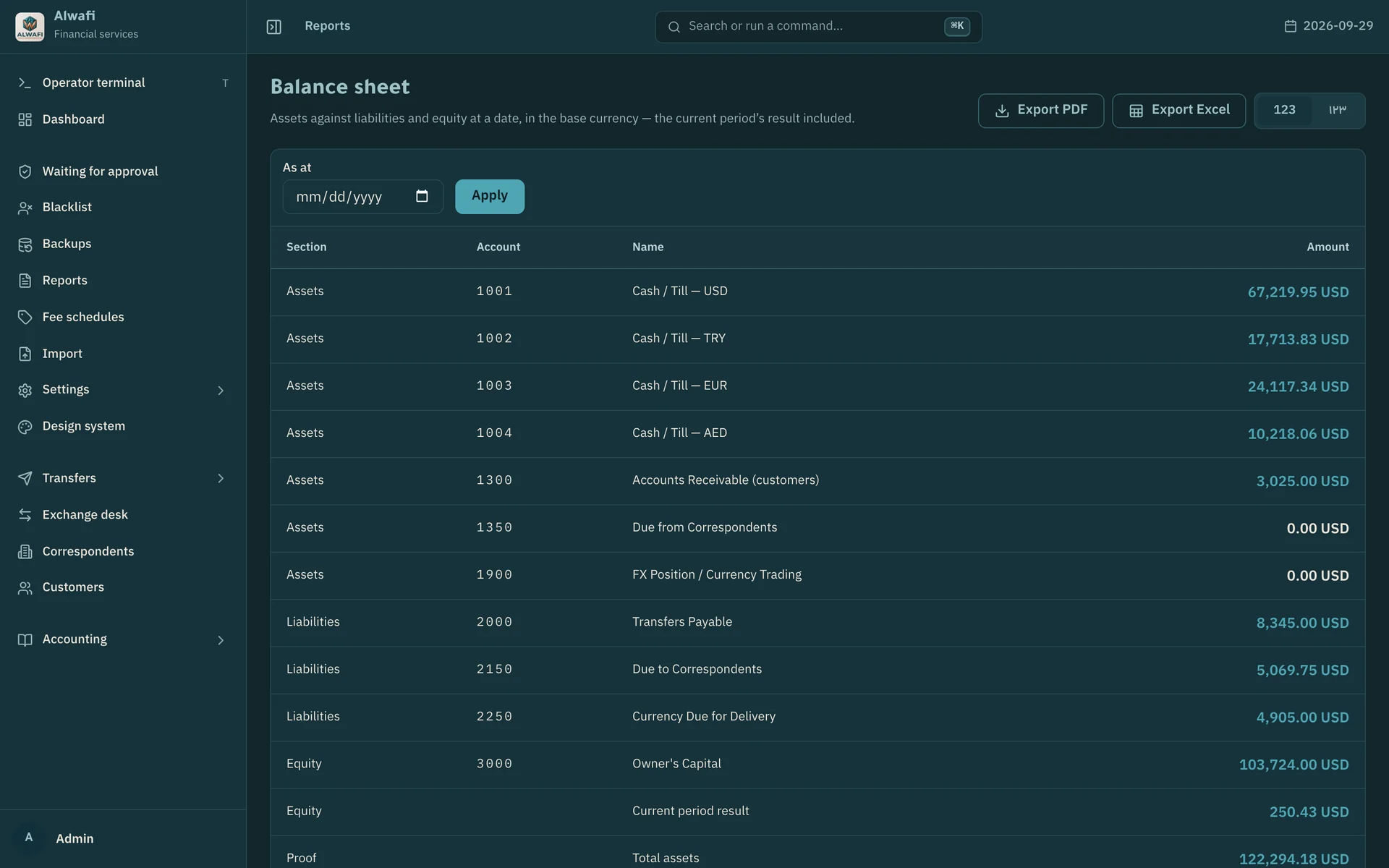Open the Operator terminal menu item

[123, 83]
